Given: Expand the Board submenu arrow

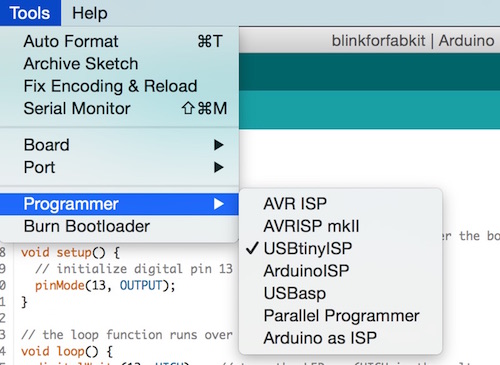Looking at the screenshot, I should (x=219, y=145).
